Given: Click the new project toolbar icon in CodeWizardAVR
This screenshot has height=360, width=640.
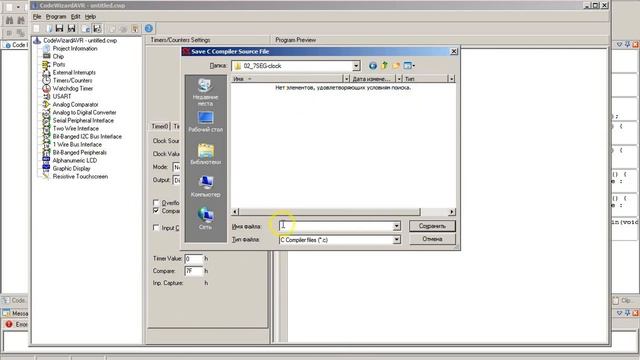Looking at the screenshot, I should [36, 28].
